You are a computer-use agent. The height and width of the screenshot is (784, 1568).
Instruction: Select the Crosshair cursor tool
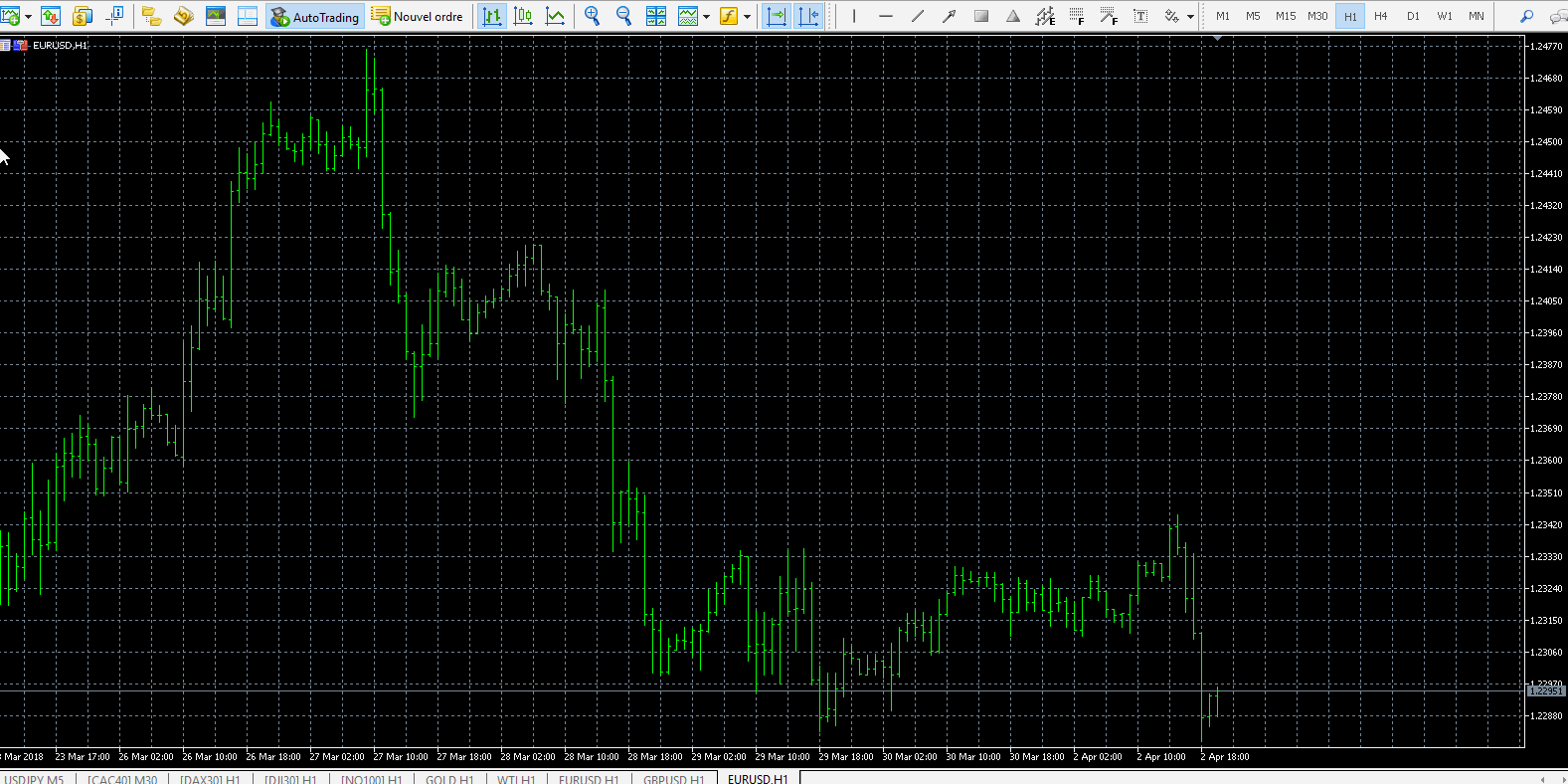[114, 16]
